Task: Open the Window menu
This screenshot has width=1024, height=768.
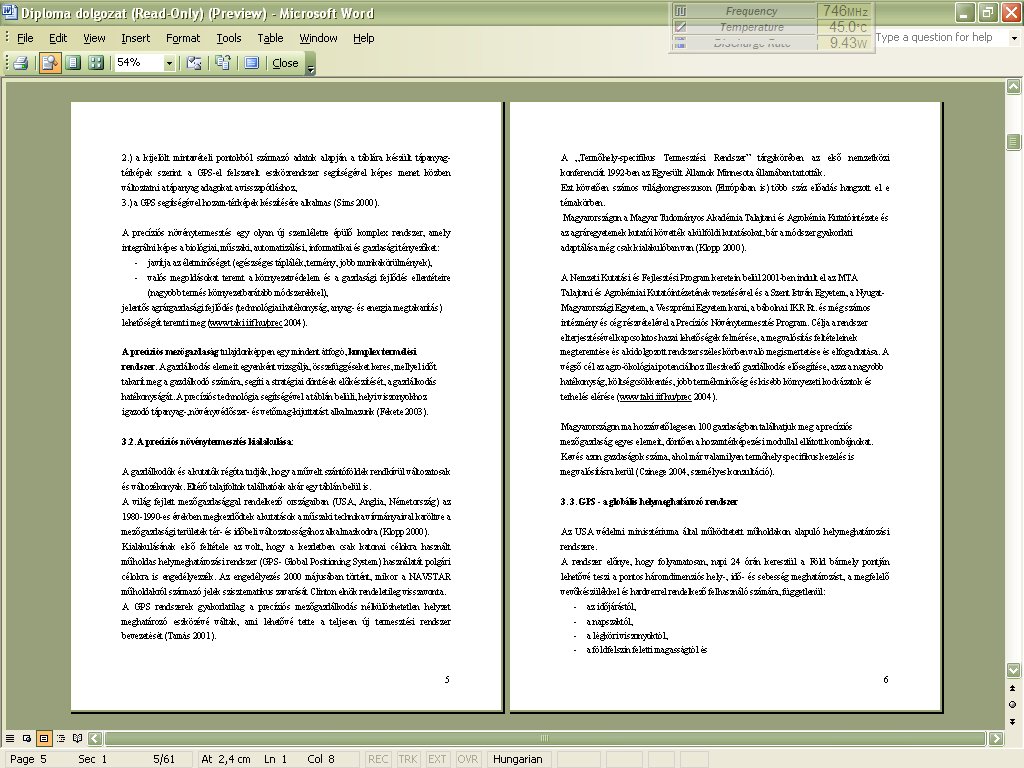Action: (x=318, y=38)
